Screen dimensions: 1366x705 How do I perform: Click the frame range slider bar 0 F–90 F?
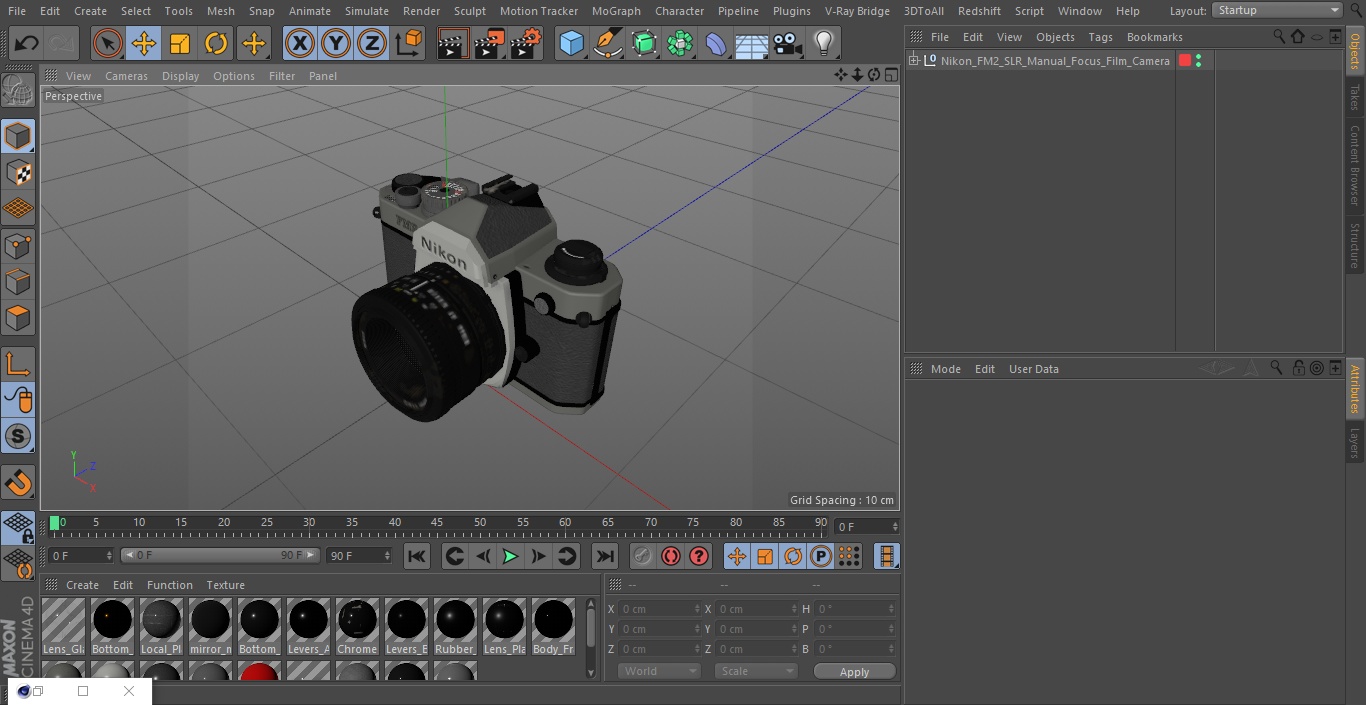point(220,555)
